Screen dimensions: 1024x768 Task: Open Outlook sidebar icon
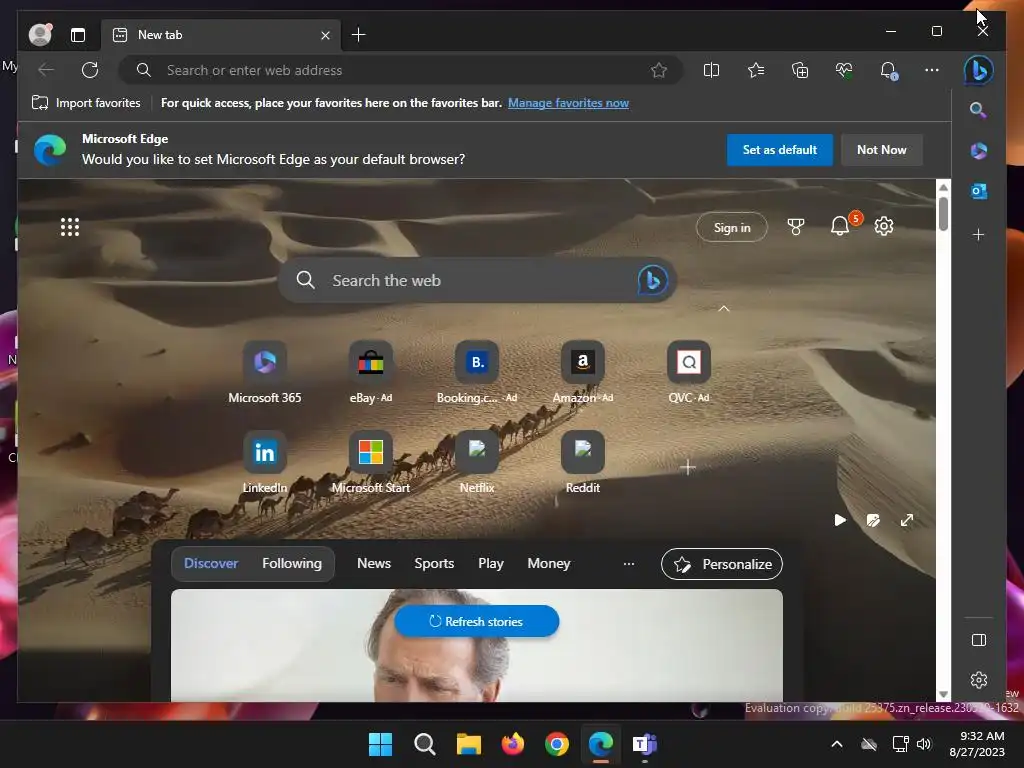[978, 191]
